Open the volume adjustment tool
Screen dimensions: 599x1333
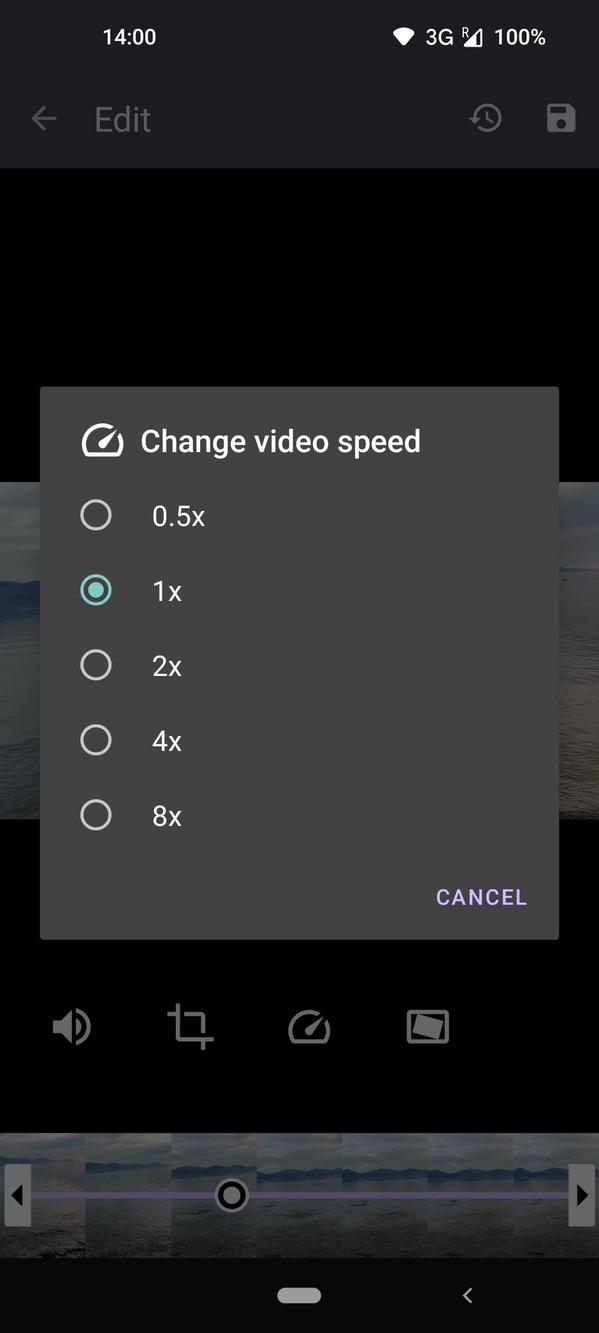(71, 1025)
